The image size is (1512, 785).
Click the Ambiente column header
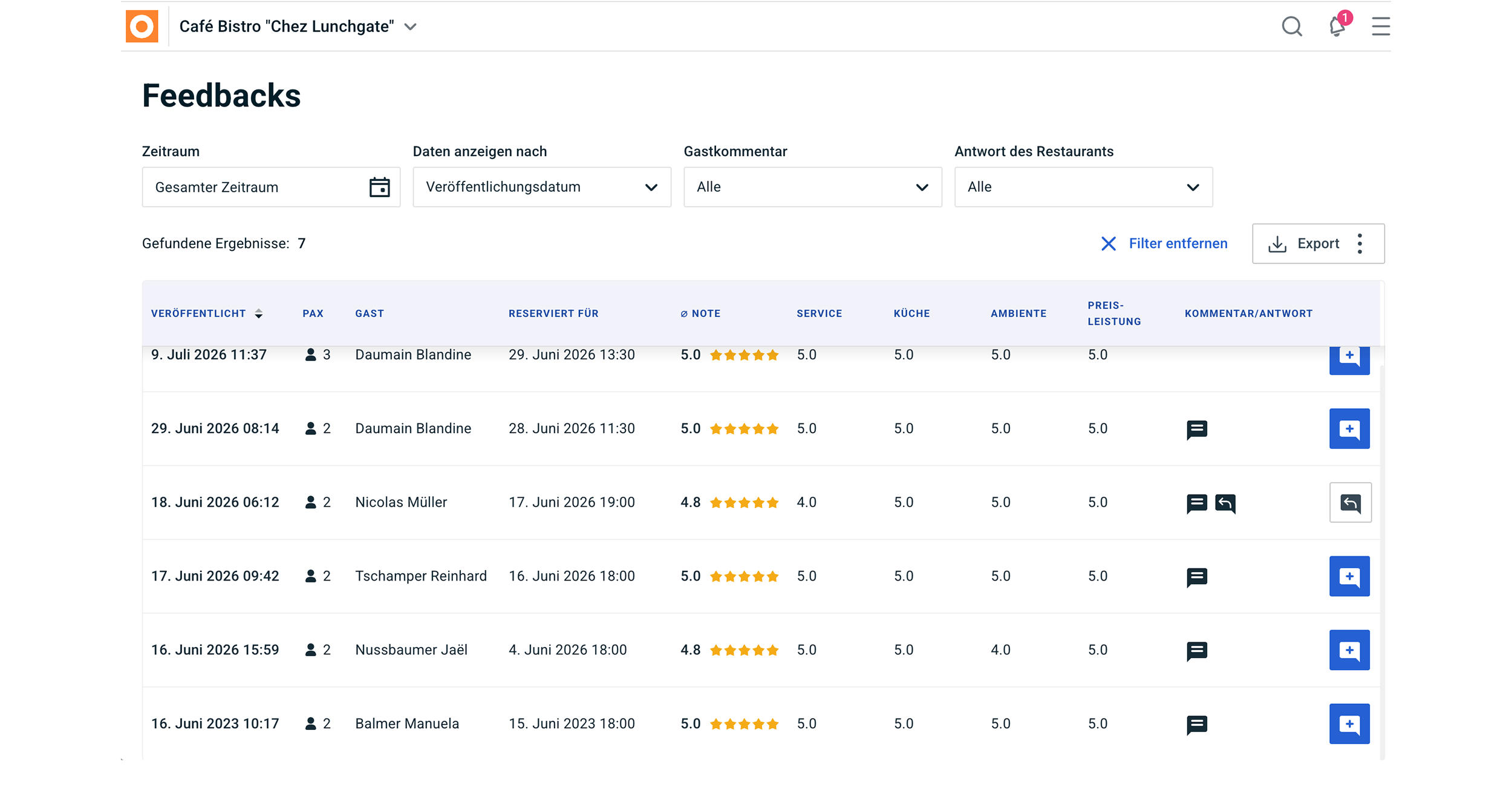pyautogui.click(x=1018, y=313)
